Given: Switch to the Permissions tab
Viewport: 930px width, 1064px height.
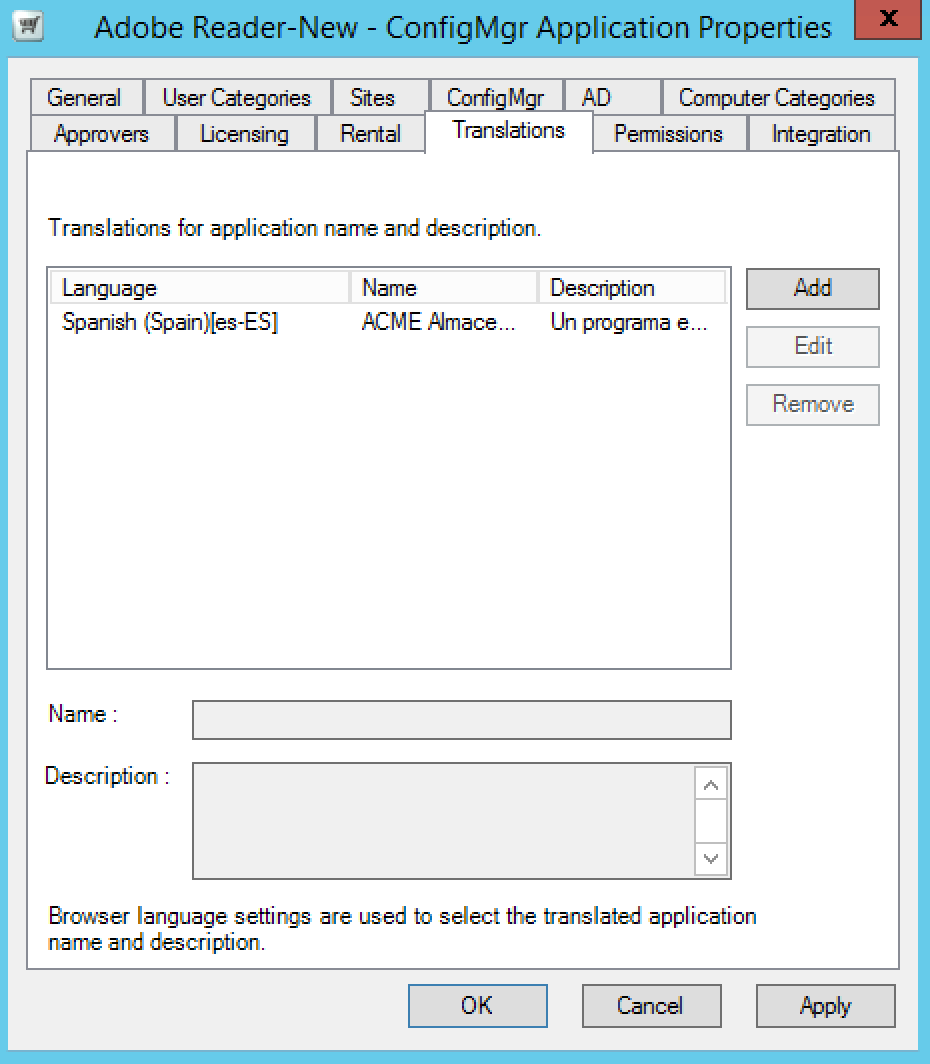Looking at the screenshot, I should tap(668, 134).
